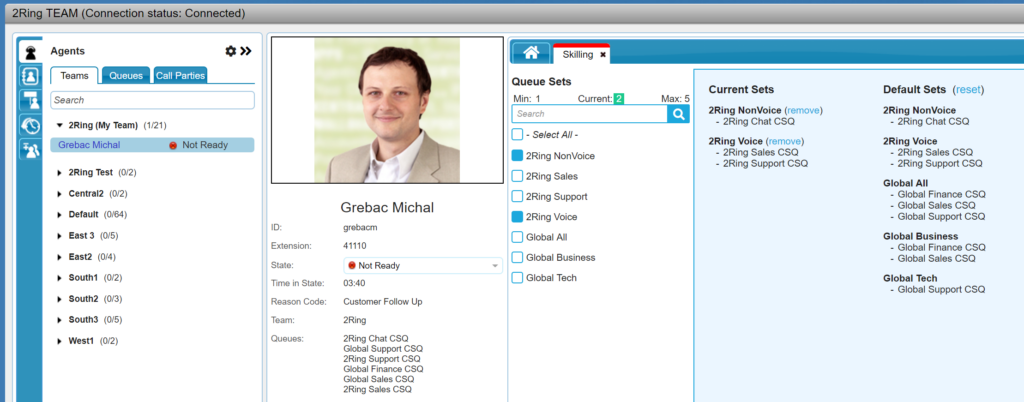Open Agents panel settings gear
Screen dimensions: 1024x402
231,51
